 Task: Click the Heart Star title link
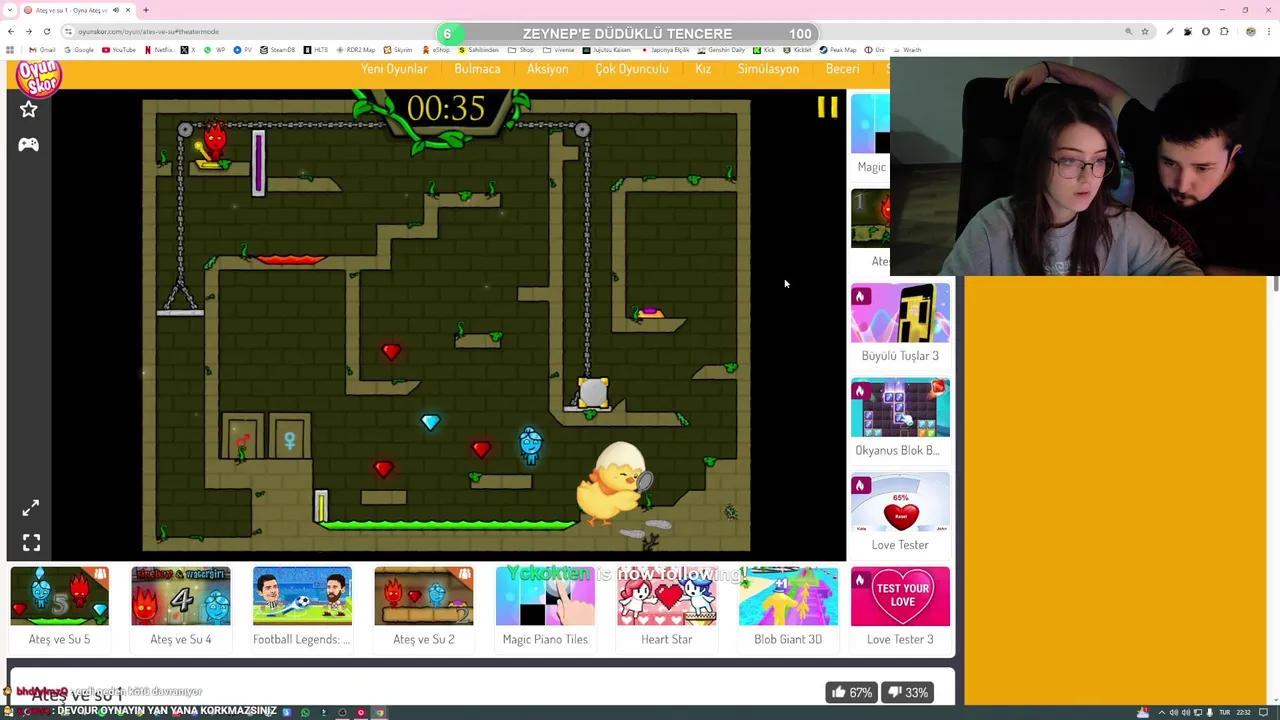tap(667, 640)
